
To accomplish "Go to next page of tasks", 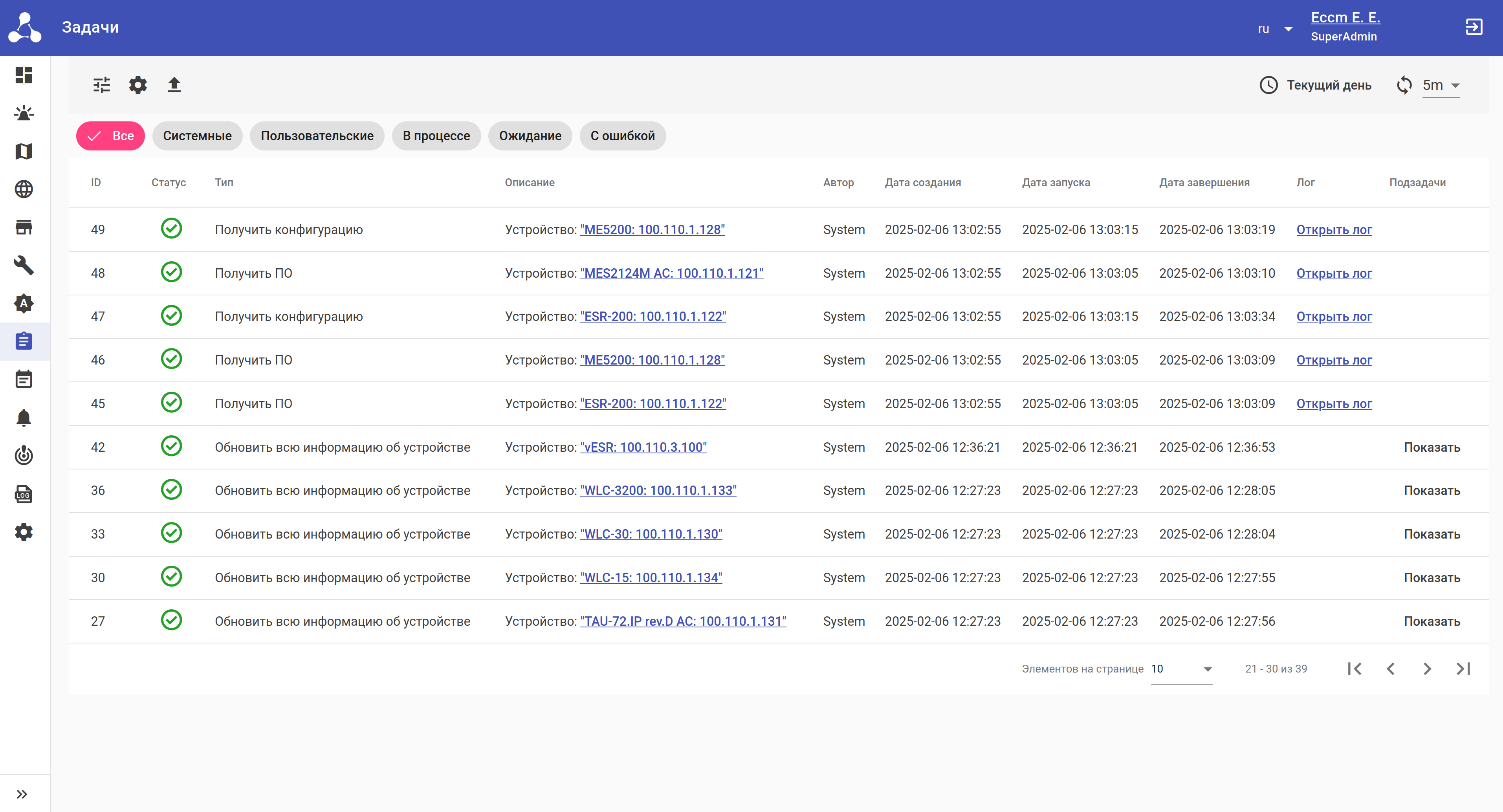I will click(x=1426, y=669).
